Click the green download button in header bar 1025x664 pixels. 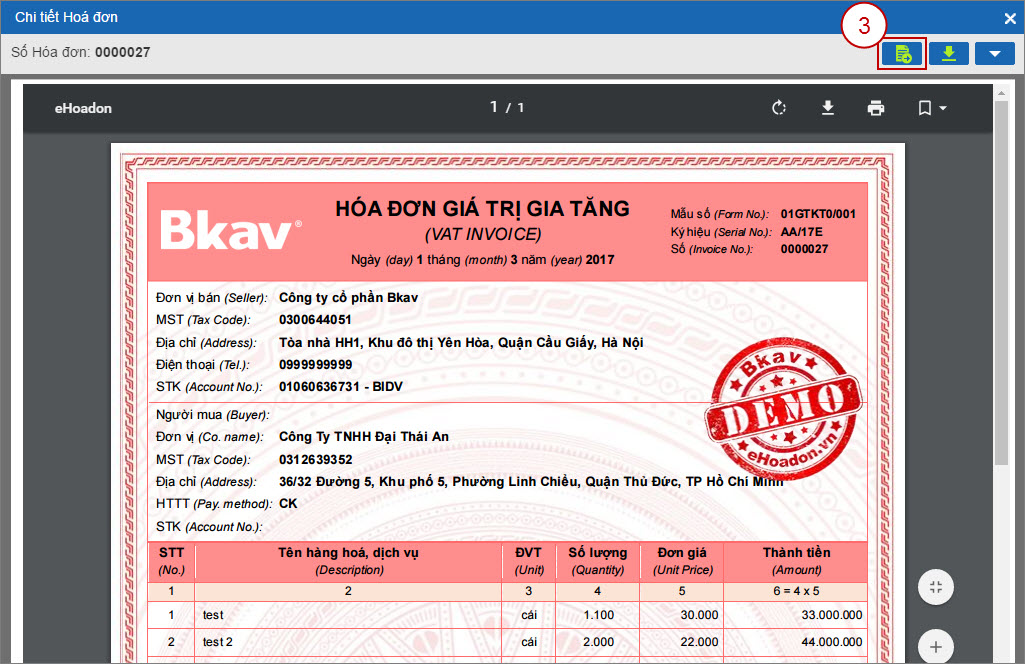point(949,54)
